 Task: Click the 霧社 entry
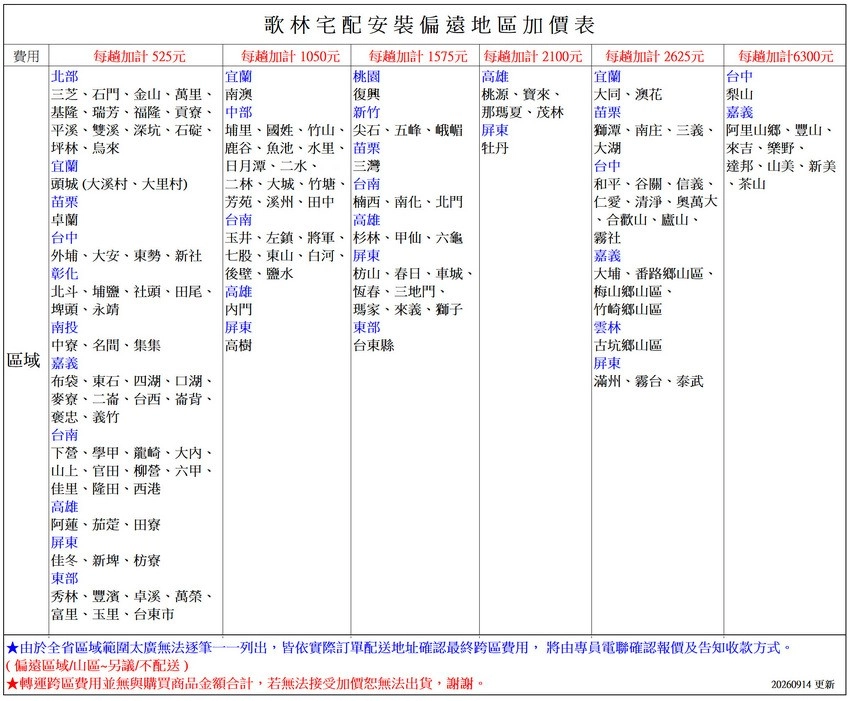[x=607, y=237]
